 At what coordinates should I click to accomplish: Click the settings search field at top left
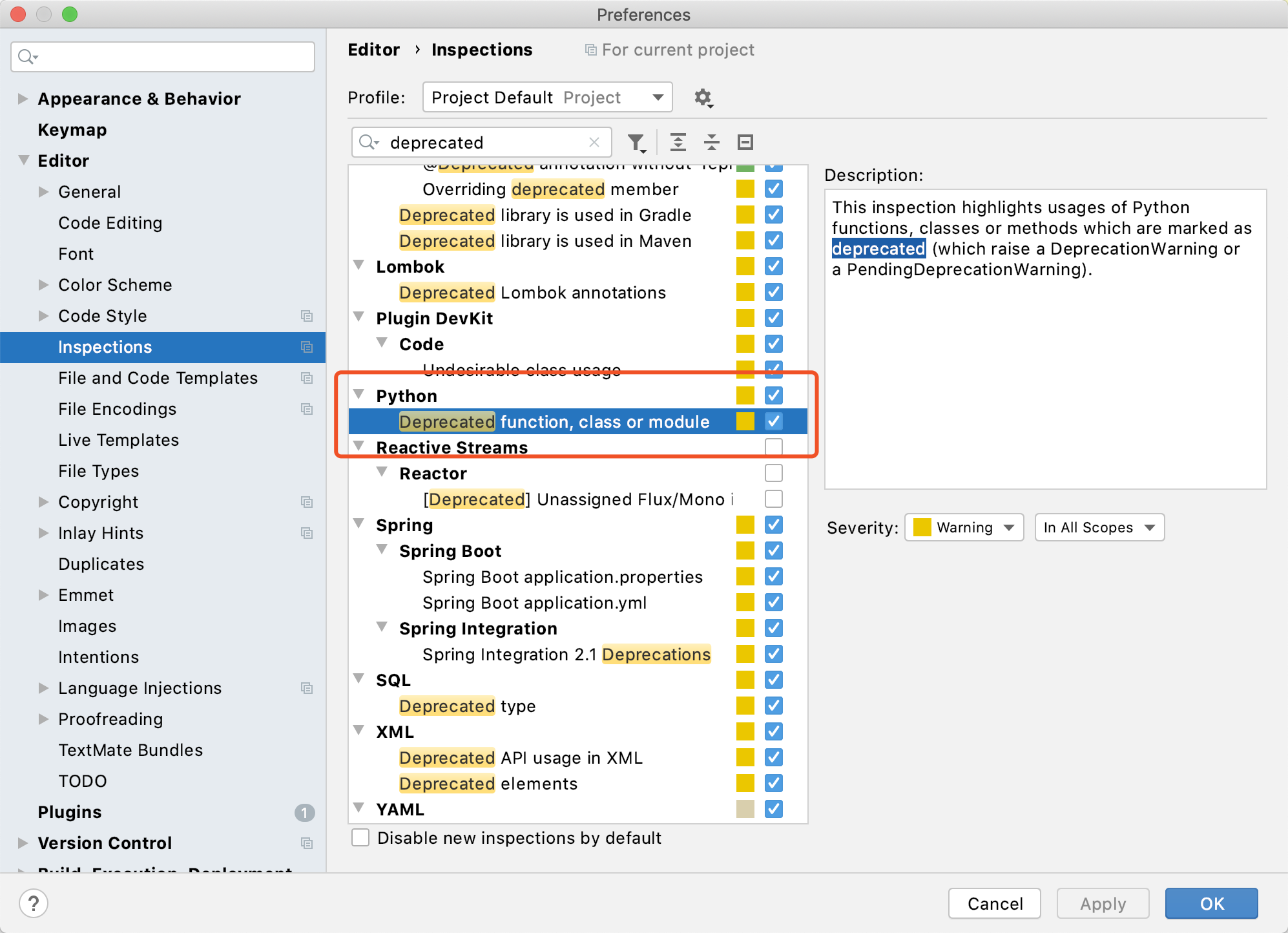pos(163,57)
